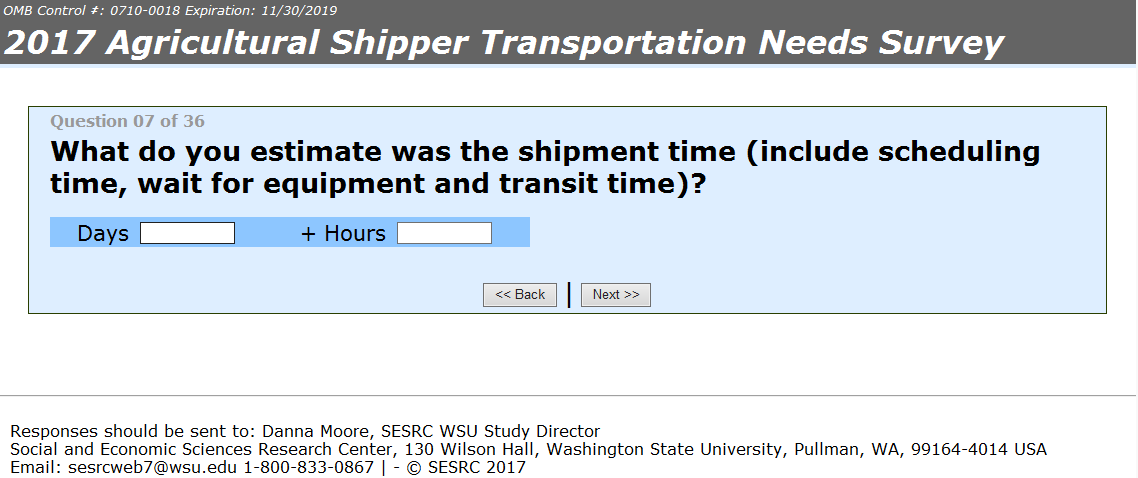Click the 1-800-833-0867 phone number
This screenshot has width=1138, height=478.
(309, 467)
